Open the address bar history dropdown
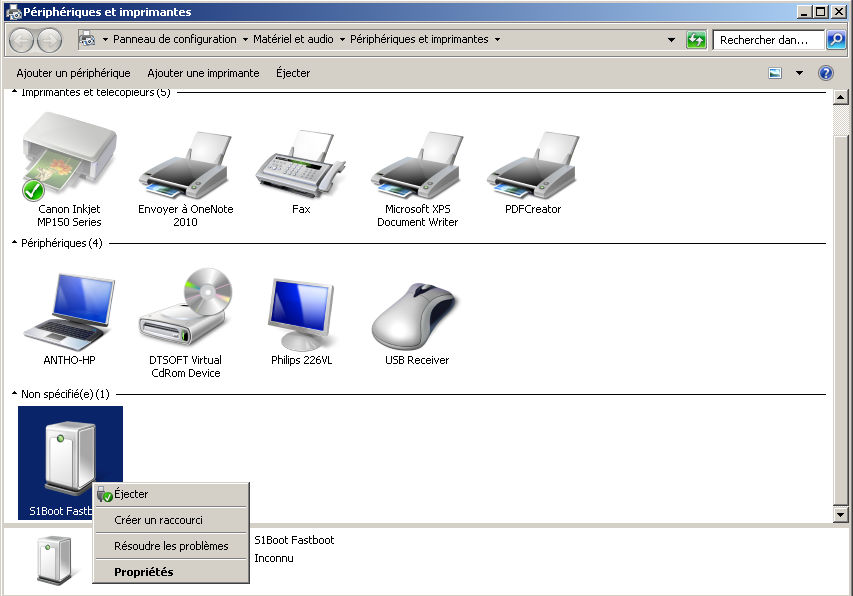853x596 pixels. click(x=671, y=40)
